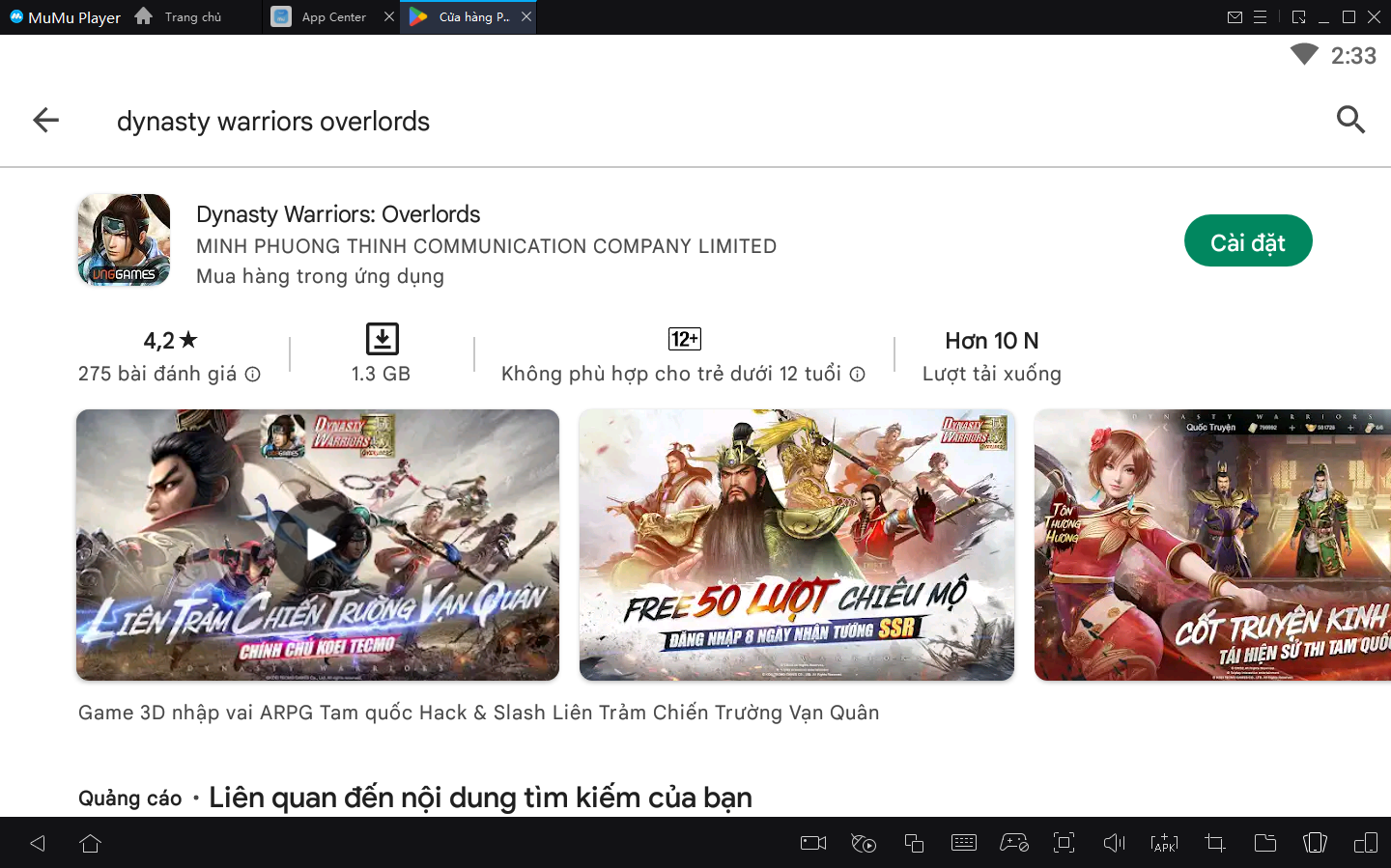Click the Install APK icon
Image resolution: width=1391 pixels, height=868 pixels.
1164,843
